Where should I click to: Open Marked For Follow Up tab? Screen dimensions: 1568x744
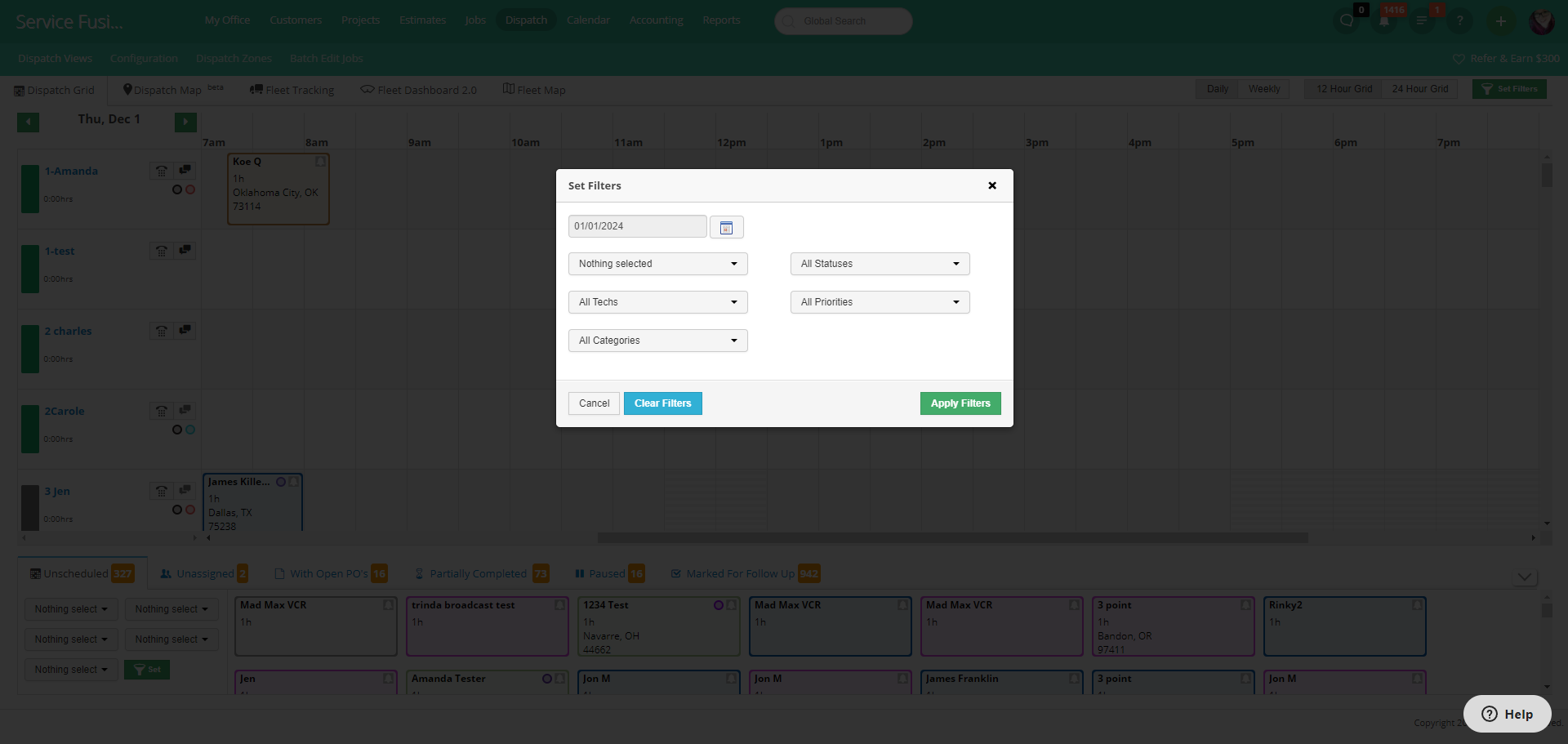[746, 573]
